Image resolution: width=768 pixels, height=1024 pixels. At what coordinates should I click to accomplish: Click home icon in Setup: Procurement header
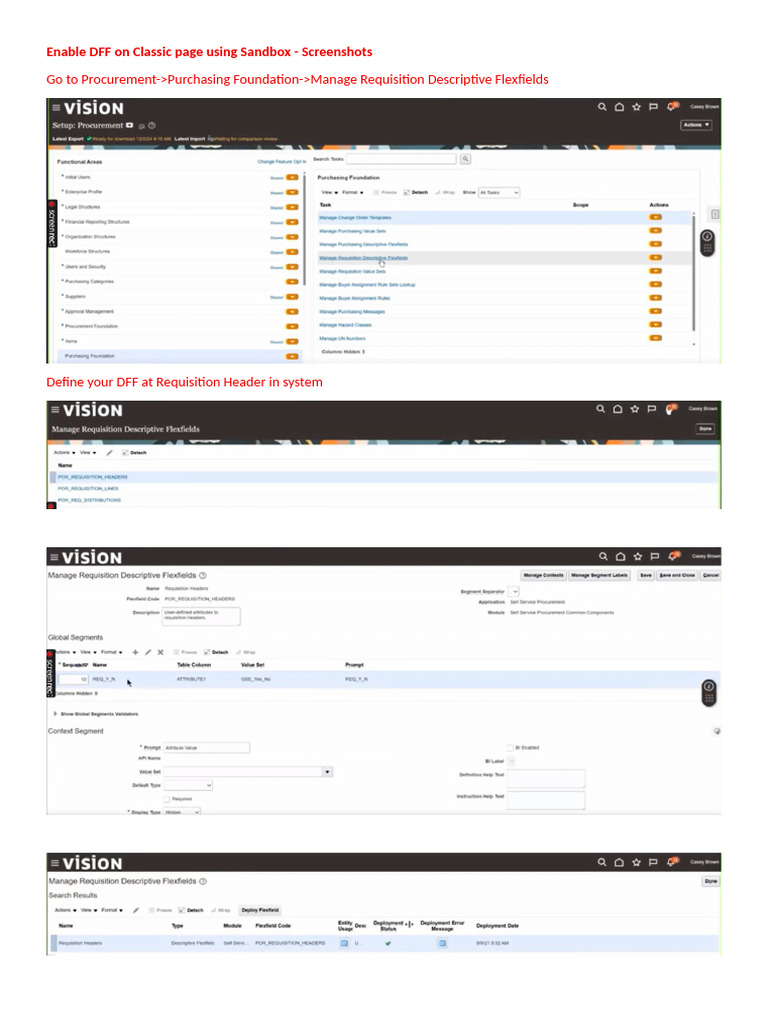(619, 107)
